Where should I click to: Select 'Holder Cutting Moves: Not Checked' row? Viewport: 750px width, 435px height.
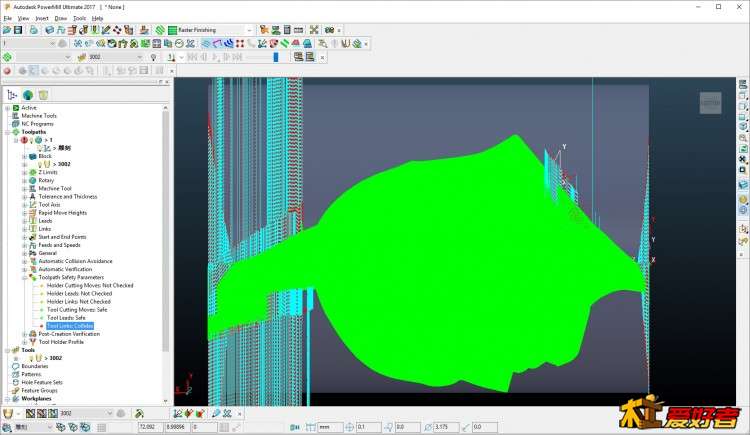pos(90,286)
